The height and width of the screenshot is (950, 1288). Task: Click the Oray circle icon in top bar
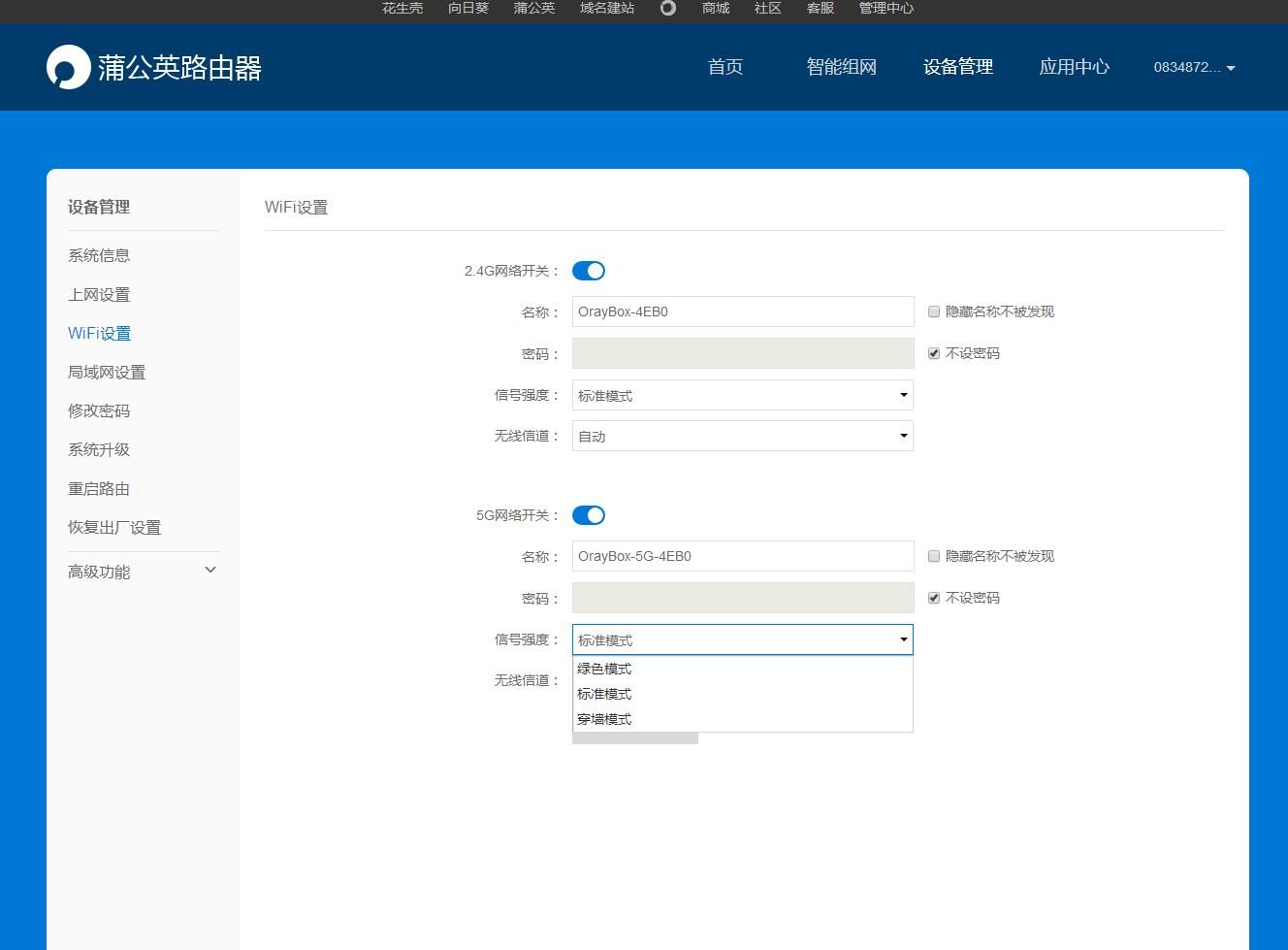668,8
